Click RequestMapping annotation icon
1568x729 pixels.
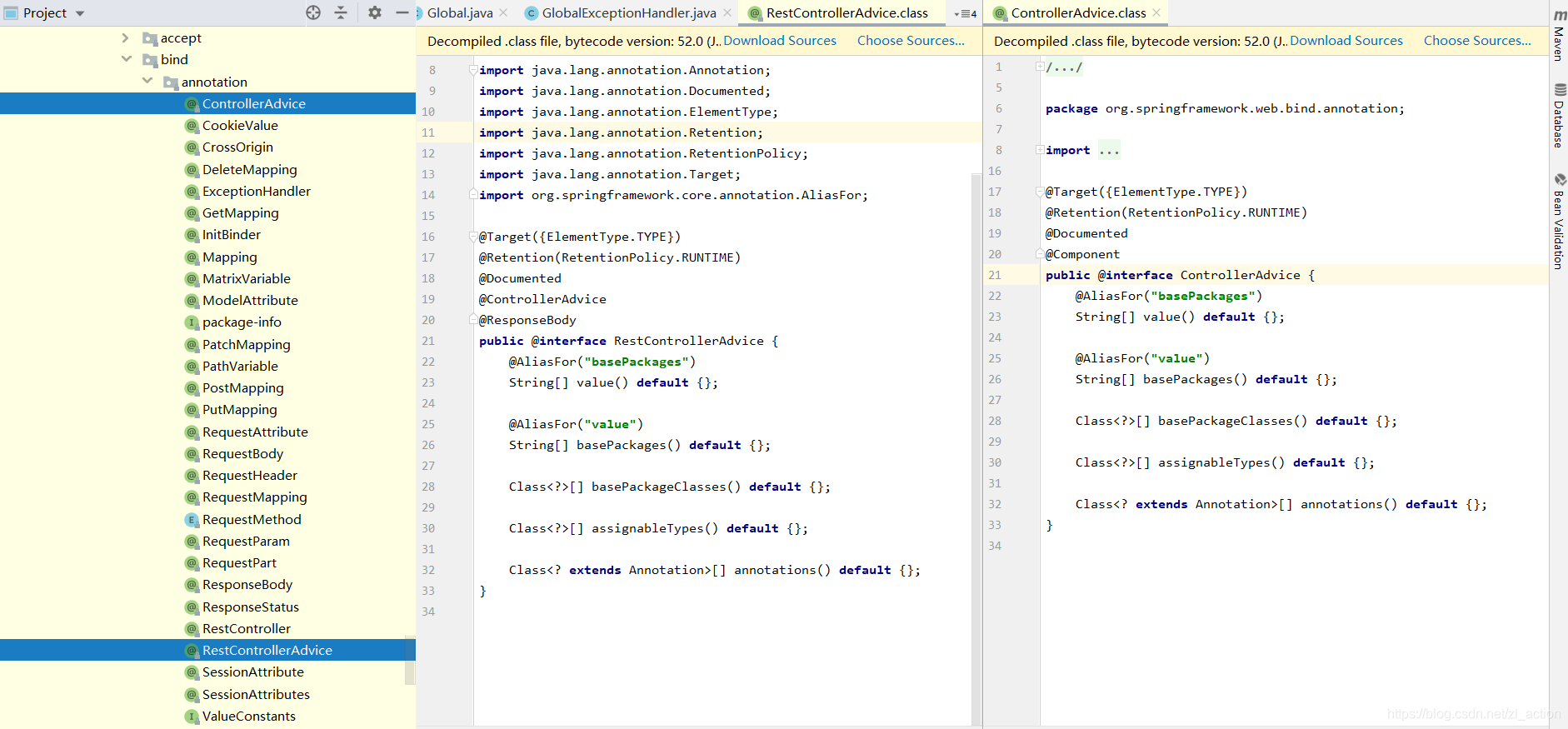click(192, 497)
